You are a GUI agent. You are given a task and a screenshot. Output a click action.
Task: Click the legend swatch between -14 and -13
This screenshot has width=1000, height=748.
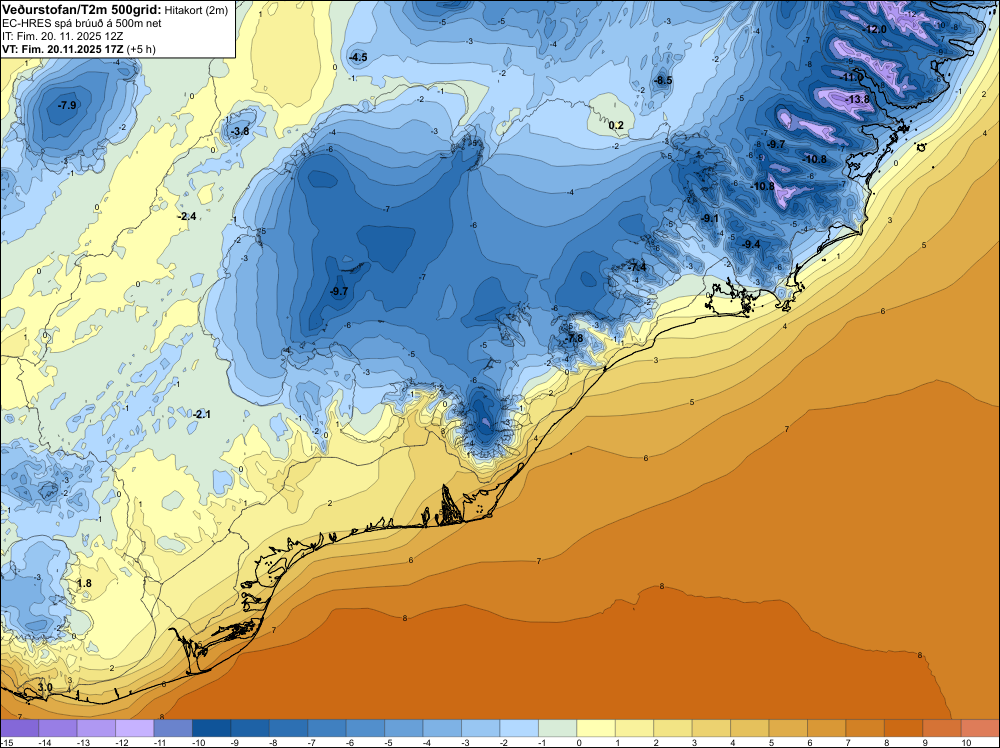point(58,728)
